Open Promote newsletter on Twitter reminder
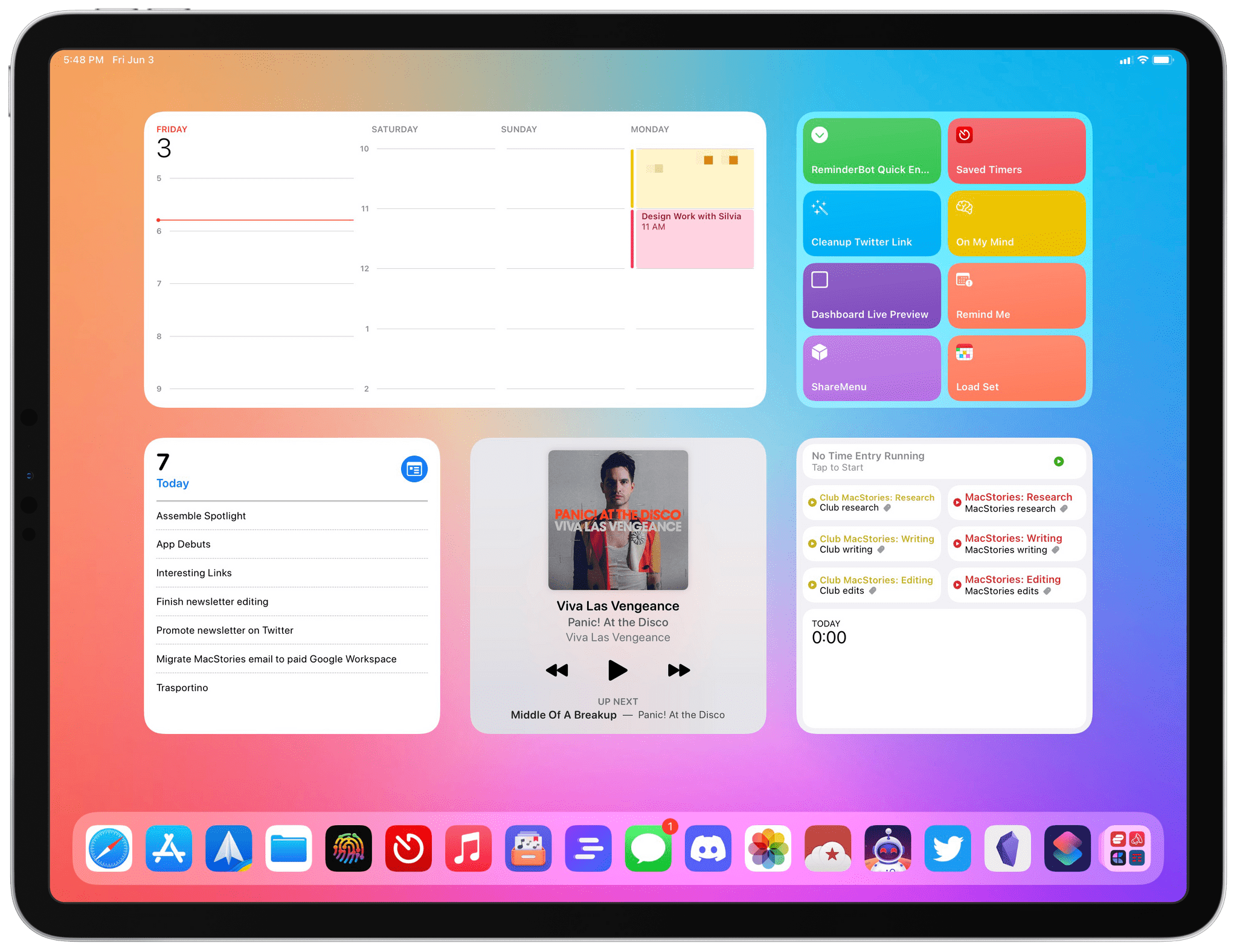This screenshot has width=1237, height=952. [292, 630]
